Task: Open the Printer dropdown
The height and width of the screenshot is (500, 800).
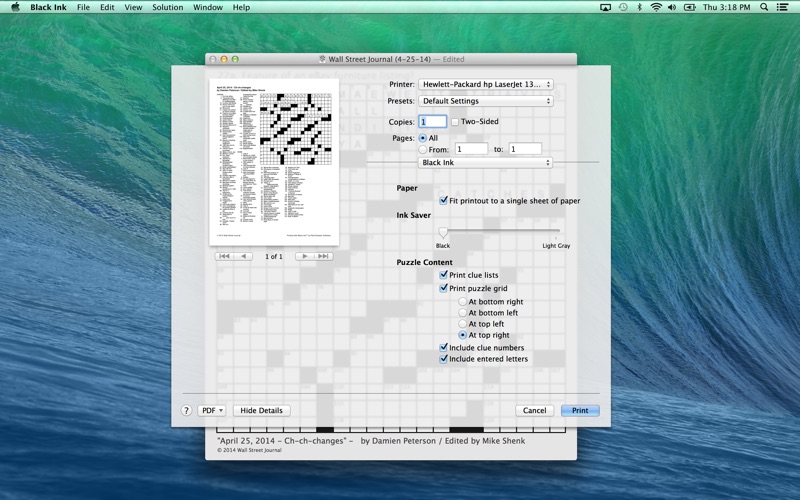Action: pyautogui.click(x=485, y=85)
